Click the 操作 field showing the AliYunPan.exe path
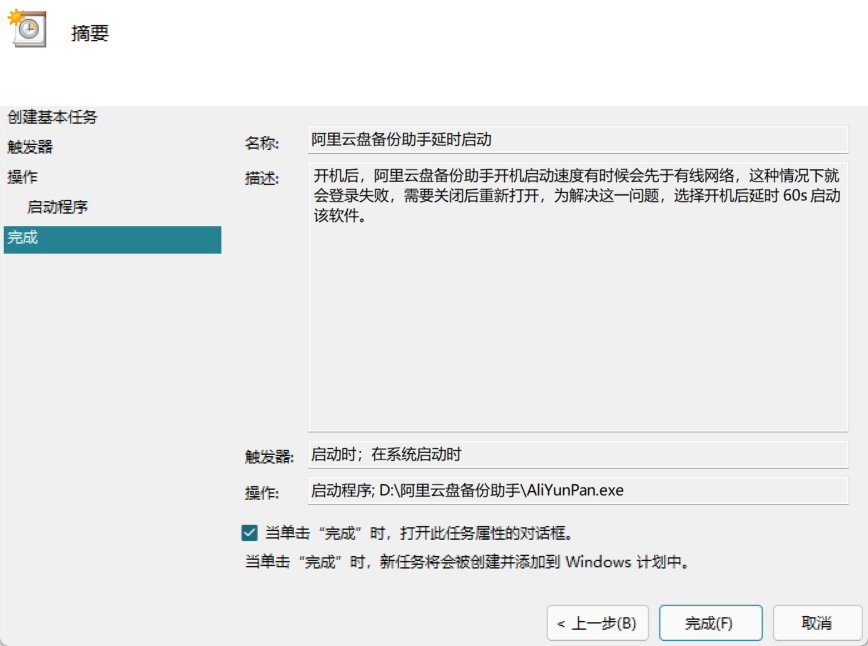 pyautogui.click(x=578, y=490)
